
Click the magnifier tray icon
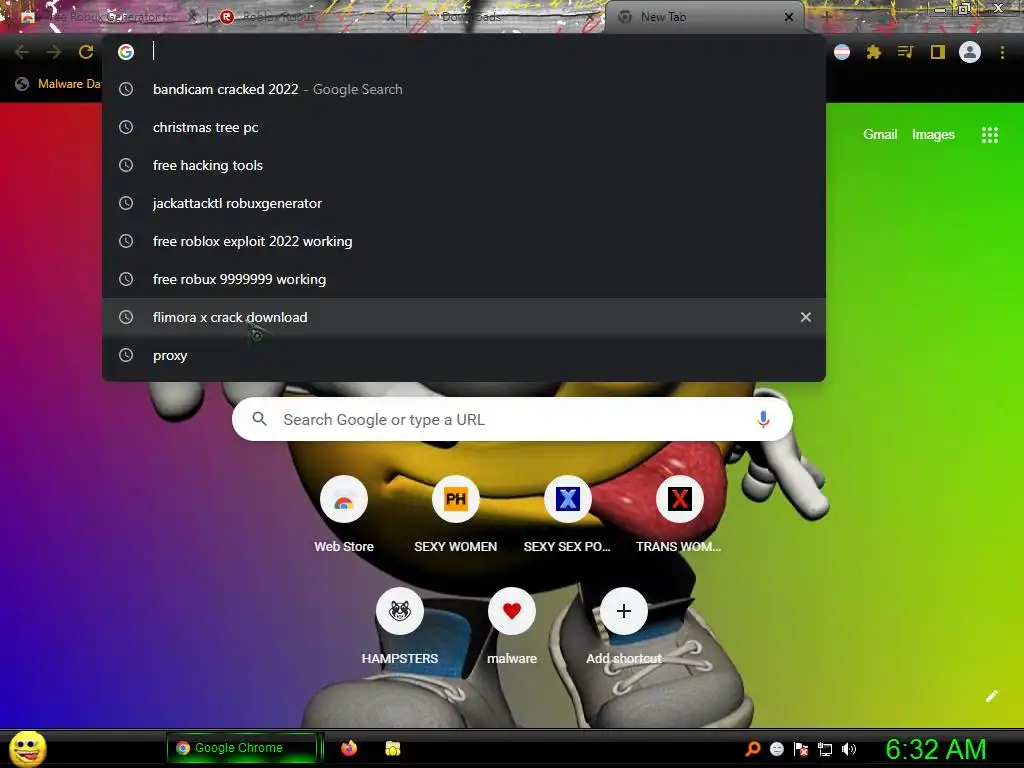tap(752, 749)
